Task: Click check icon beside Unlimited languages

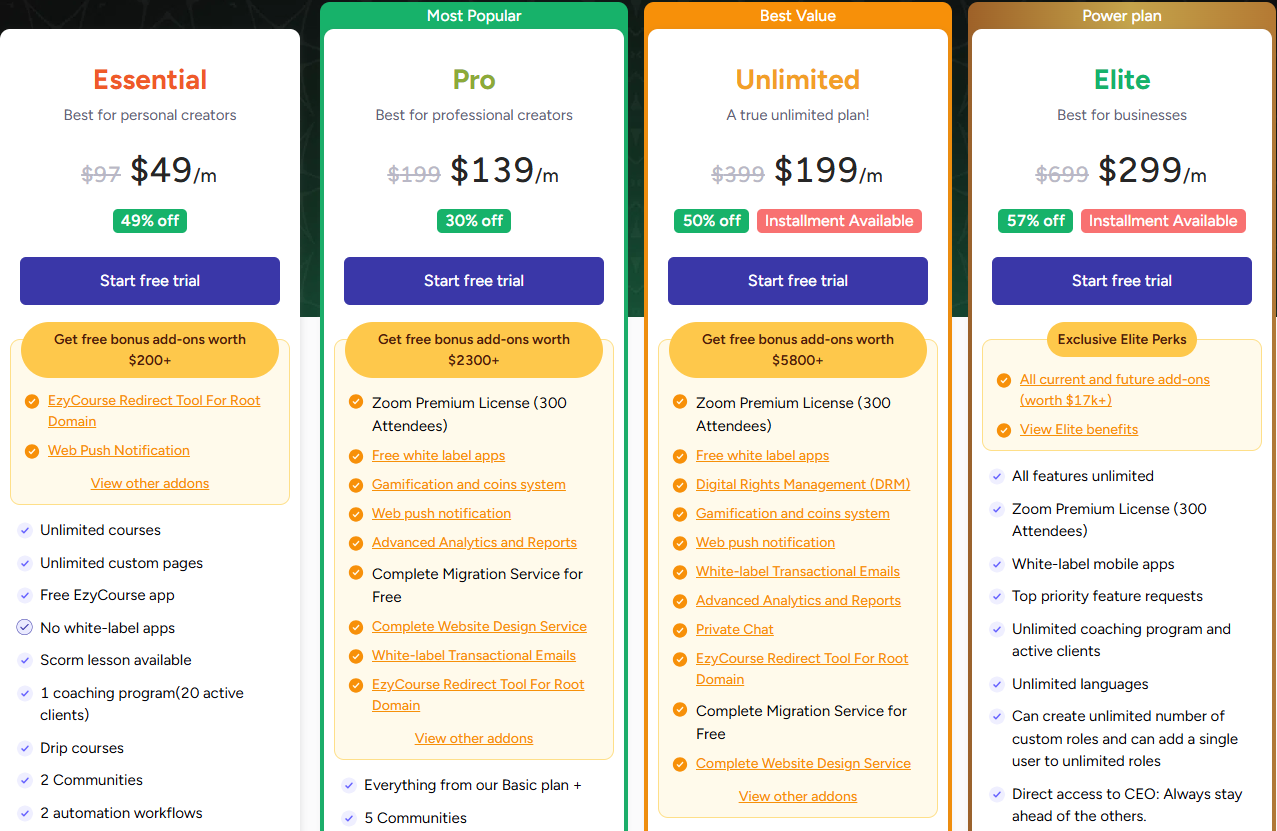Action: tap(997, 684)
